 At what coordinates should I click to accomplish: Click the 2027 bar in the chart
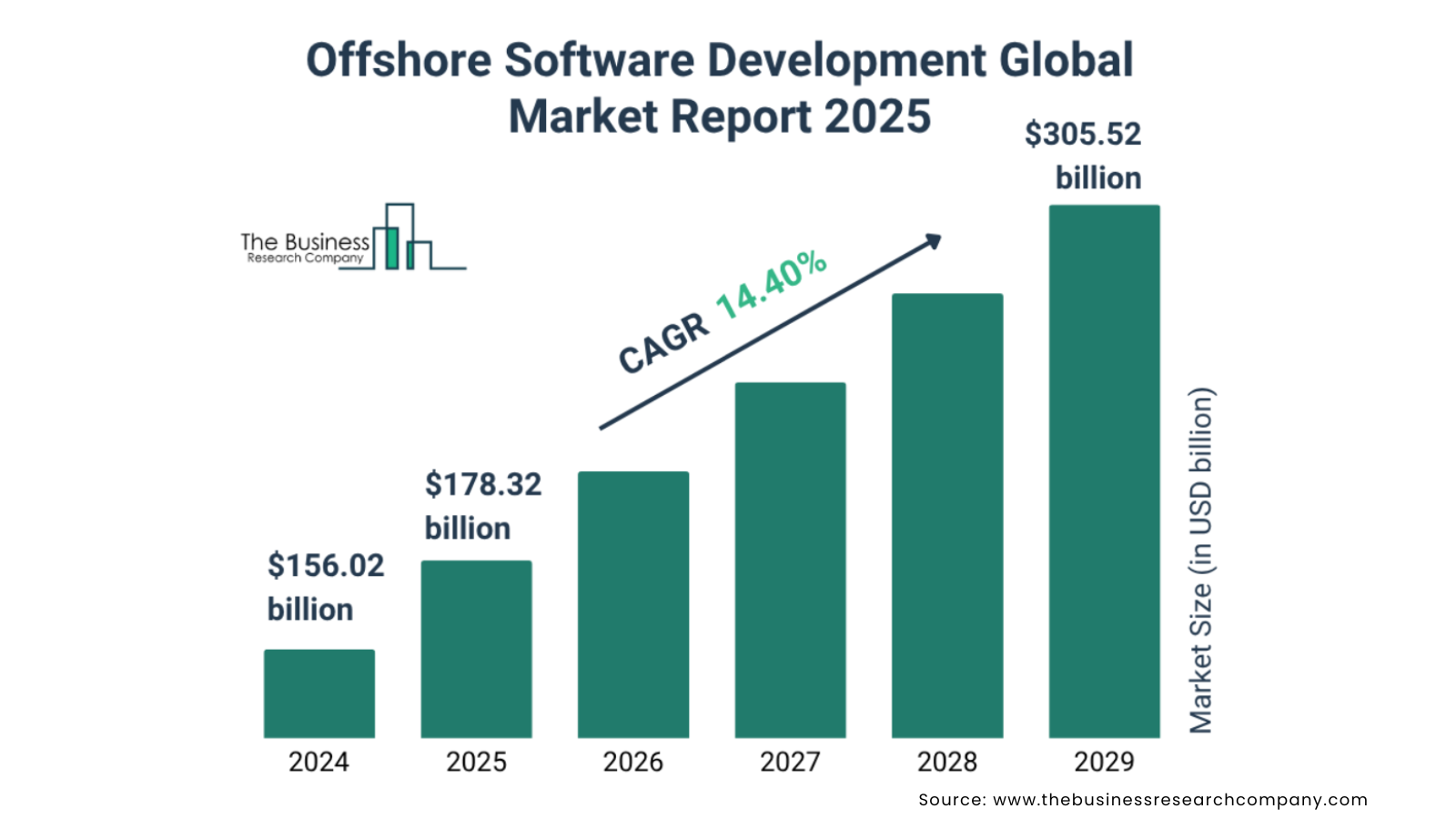790,560
